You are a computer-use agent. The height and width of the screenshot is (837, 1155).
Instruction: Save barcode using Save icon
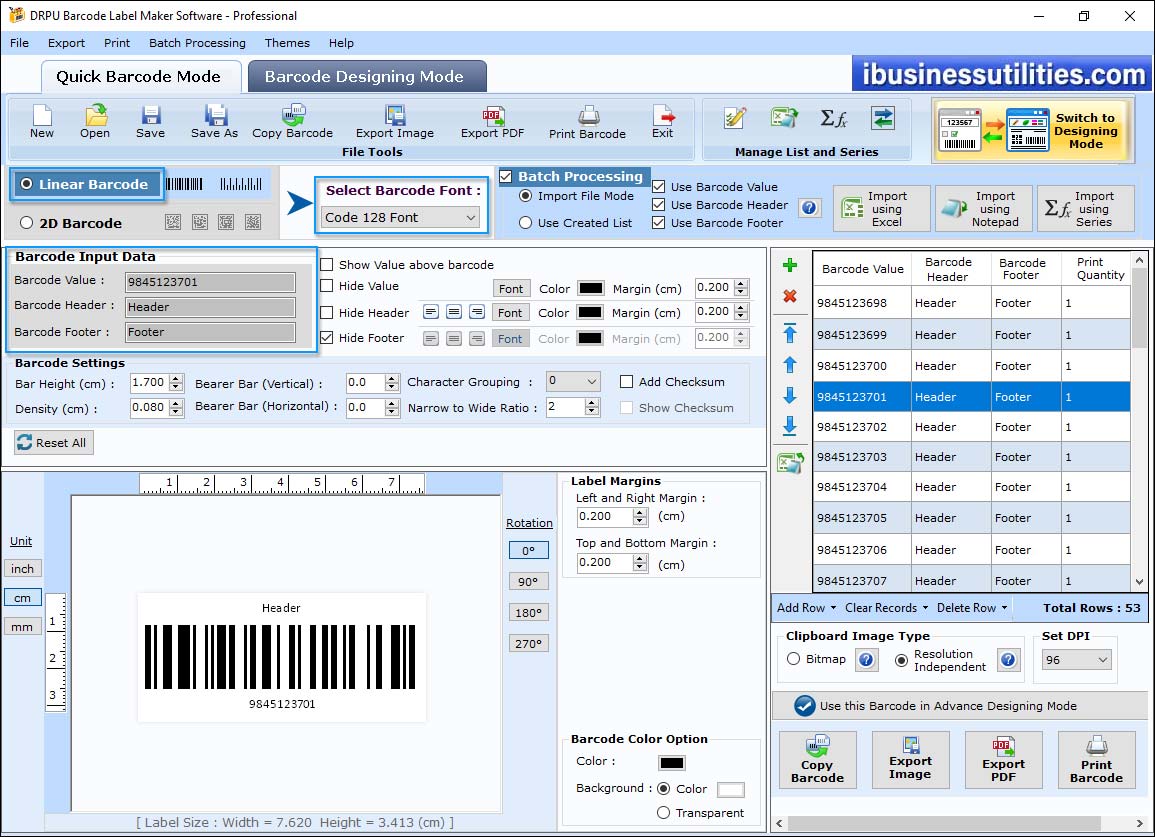tap(150, 122)
